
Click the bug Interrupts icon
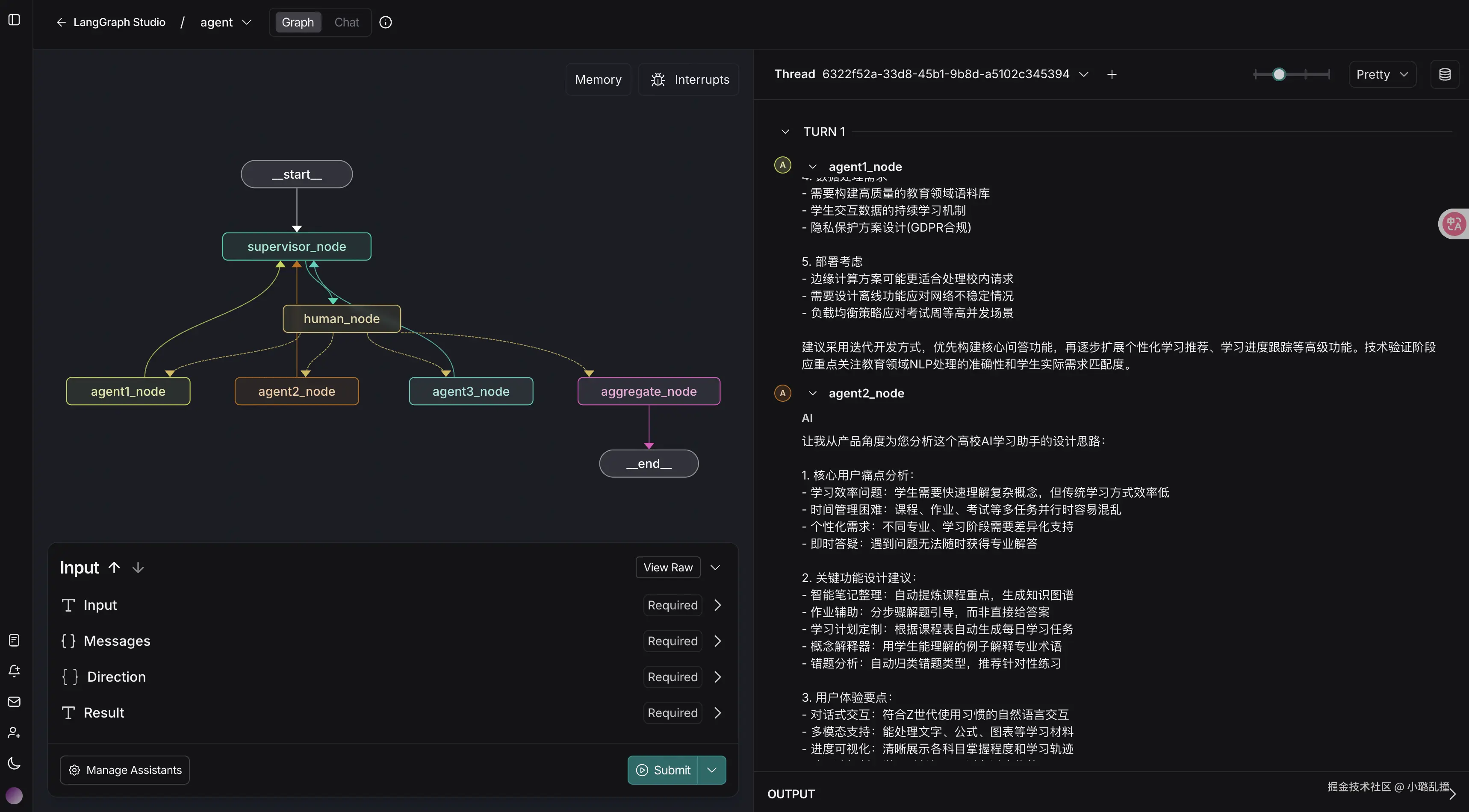click(x=658, y=80)
